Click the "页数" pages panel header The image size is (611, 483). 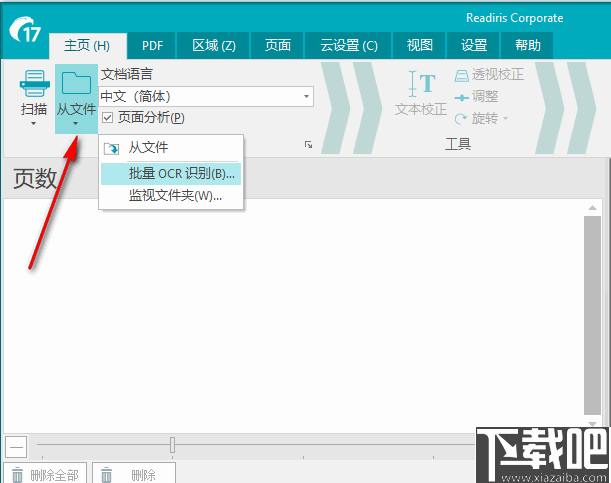point(35,179)
